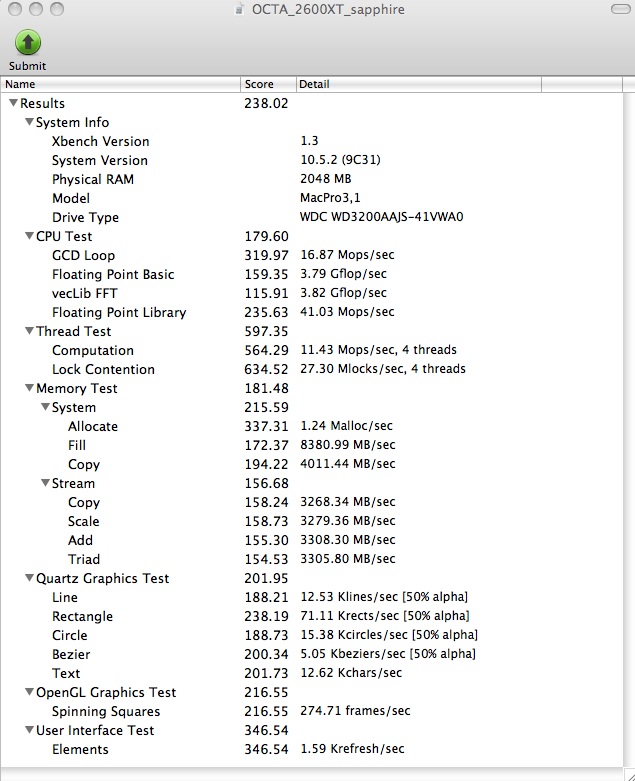Select the Drive Type row
The height and width of the screenshot is (781, 635).
311,217
